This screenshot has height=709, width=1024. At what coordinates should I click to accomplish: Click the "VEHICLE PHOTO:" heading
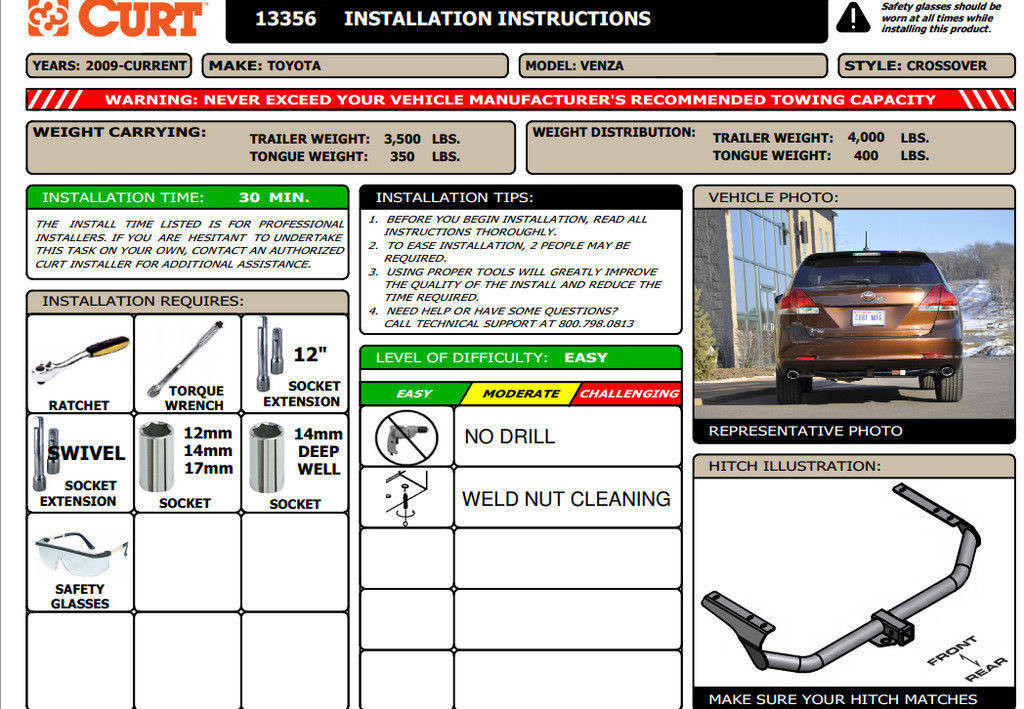pos(773,197)
